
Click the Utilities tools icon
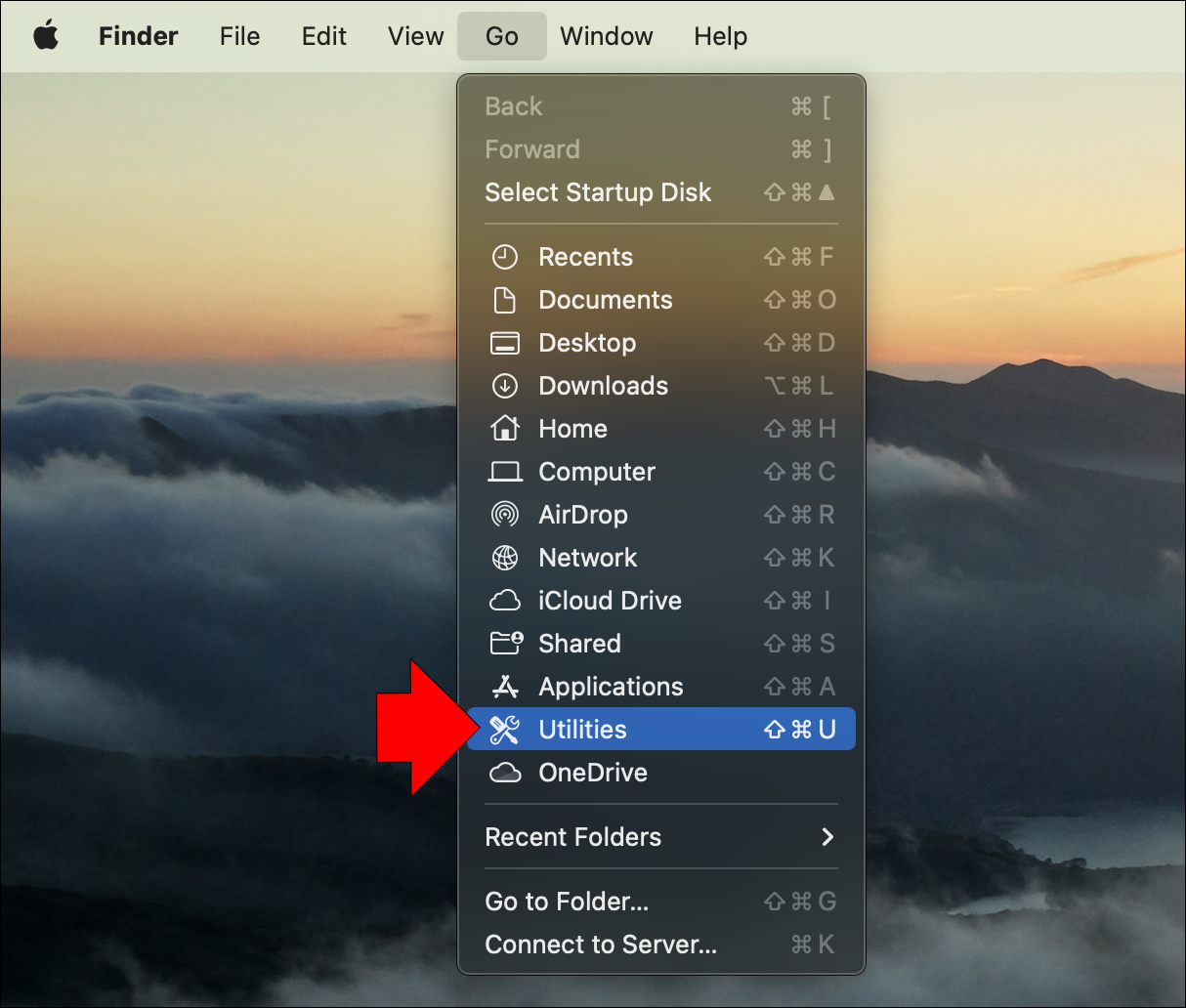[x=504, y=730]
